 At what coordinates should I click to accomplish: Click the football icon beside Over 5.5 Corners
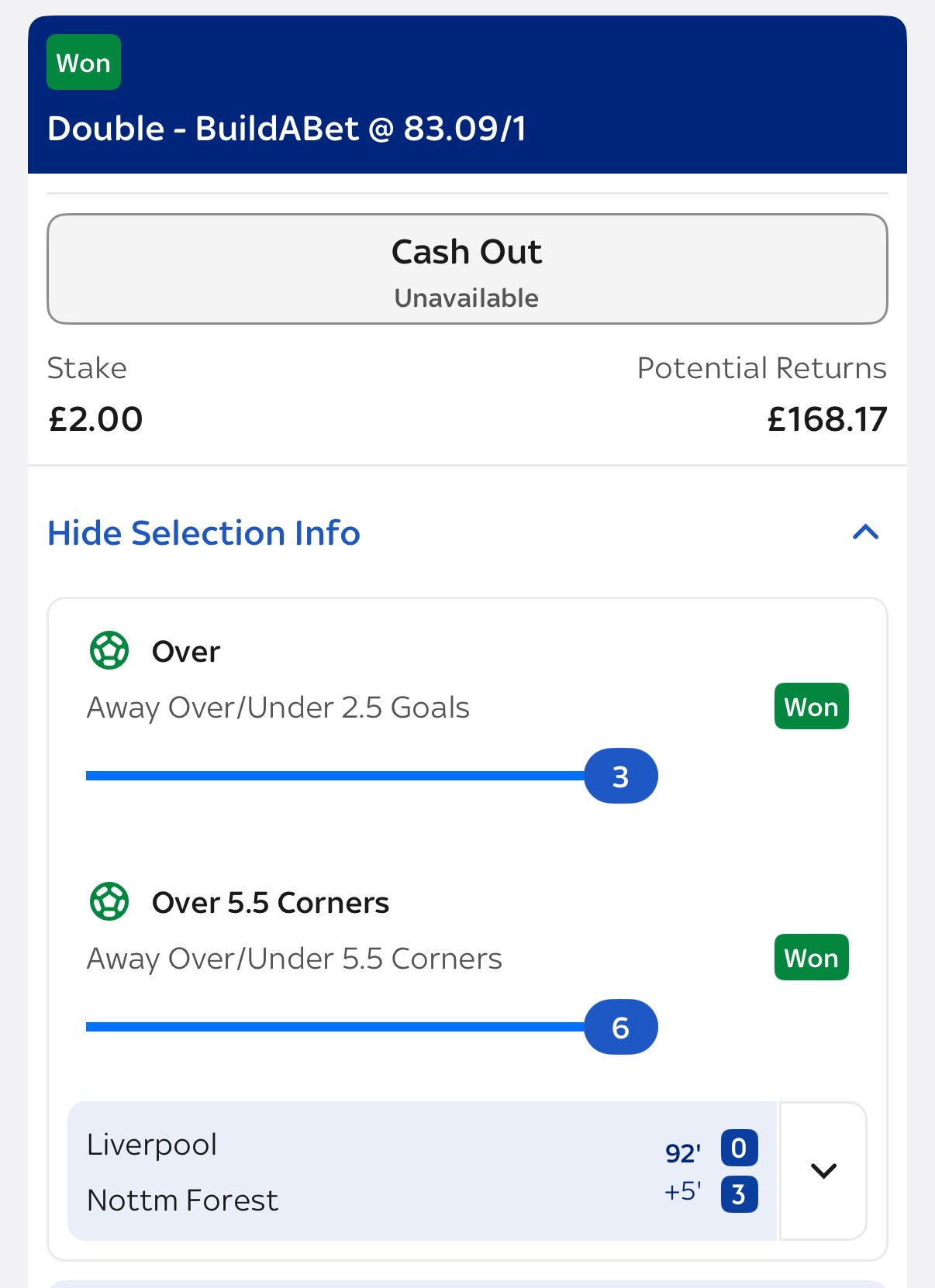coord(109,902)
